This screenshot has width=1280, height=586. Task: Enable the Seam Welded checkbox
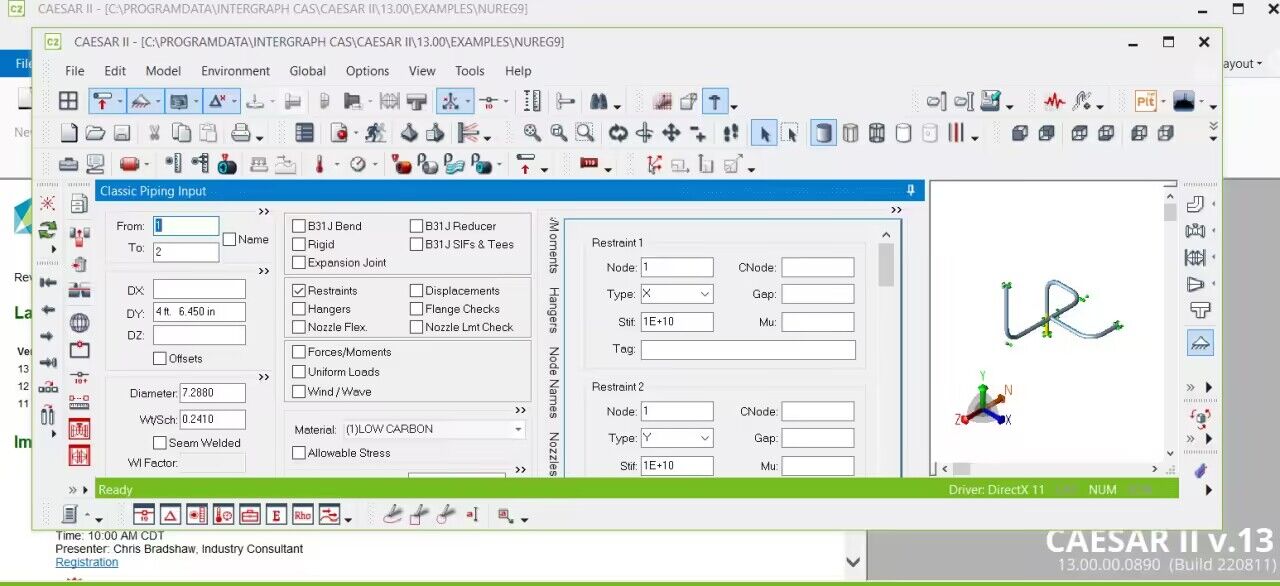[x=160, y=442]
